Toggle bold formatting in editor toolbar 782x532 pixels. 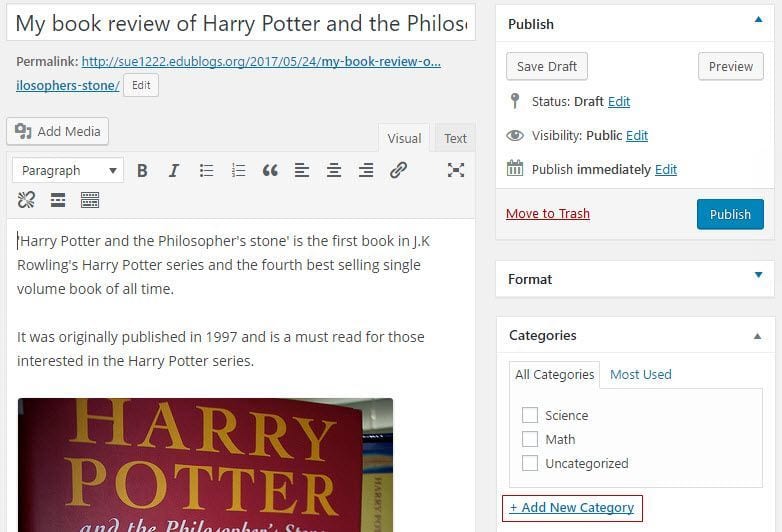click(x=142, y=171)
